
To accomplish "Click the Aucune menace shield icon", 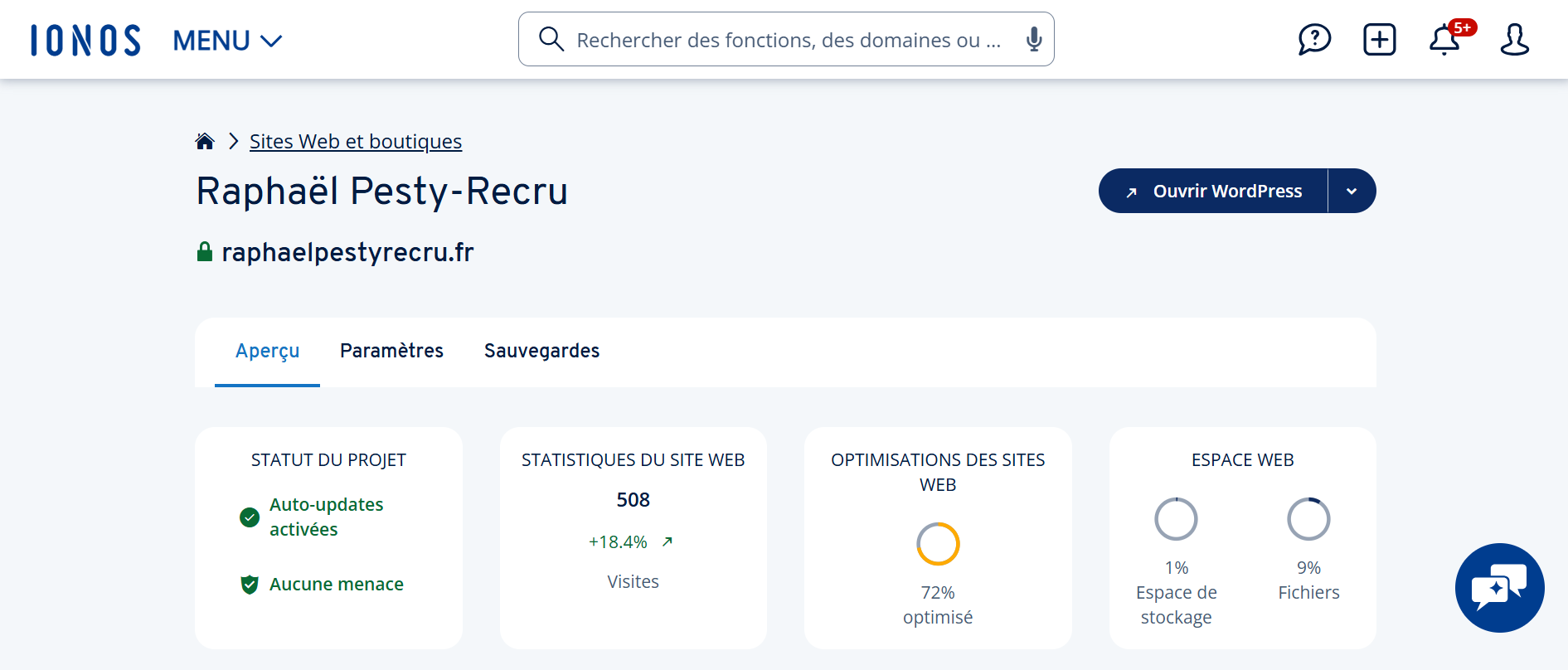I will tap(250, 585).
